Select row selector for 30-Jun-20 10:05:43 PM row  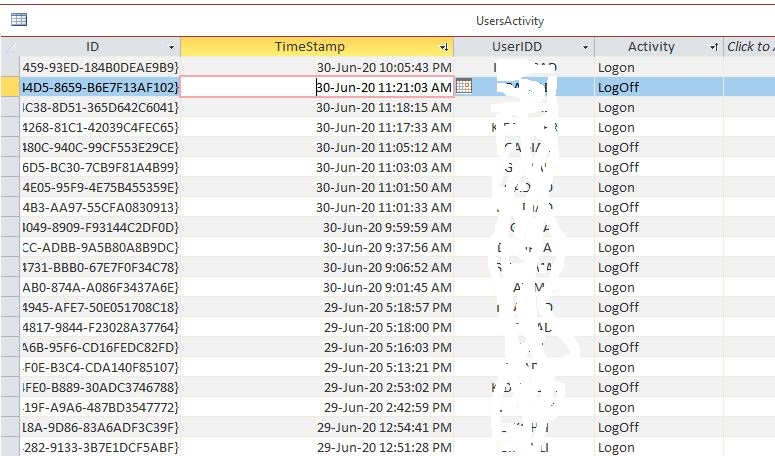tap(10, 67)
